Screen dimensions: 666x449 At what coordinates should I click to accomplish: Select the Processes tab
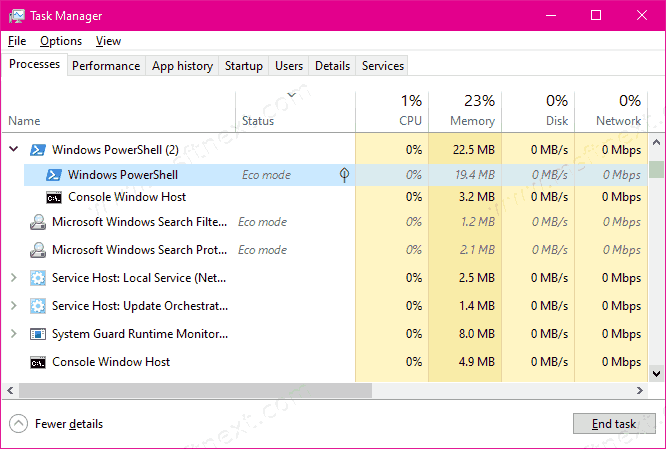pyautogui.click(x=34, y=64)
